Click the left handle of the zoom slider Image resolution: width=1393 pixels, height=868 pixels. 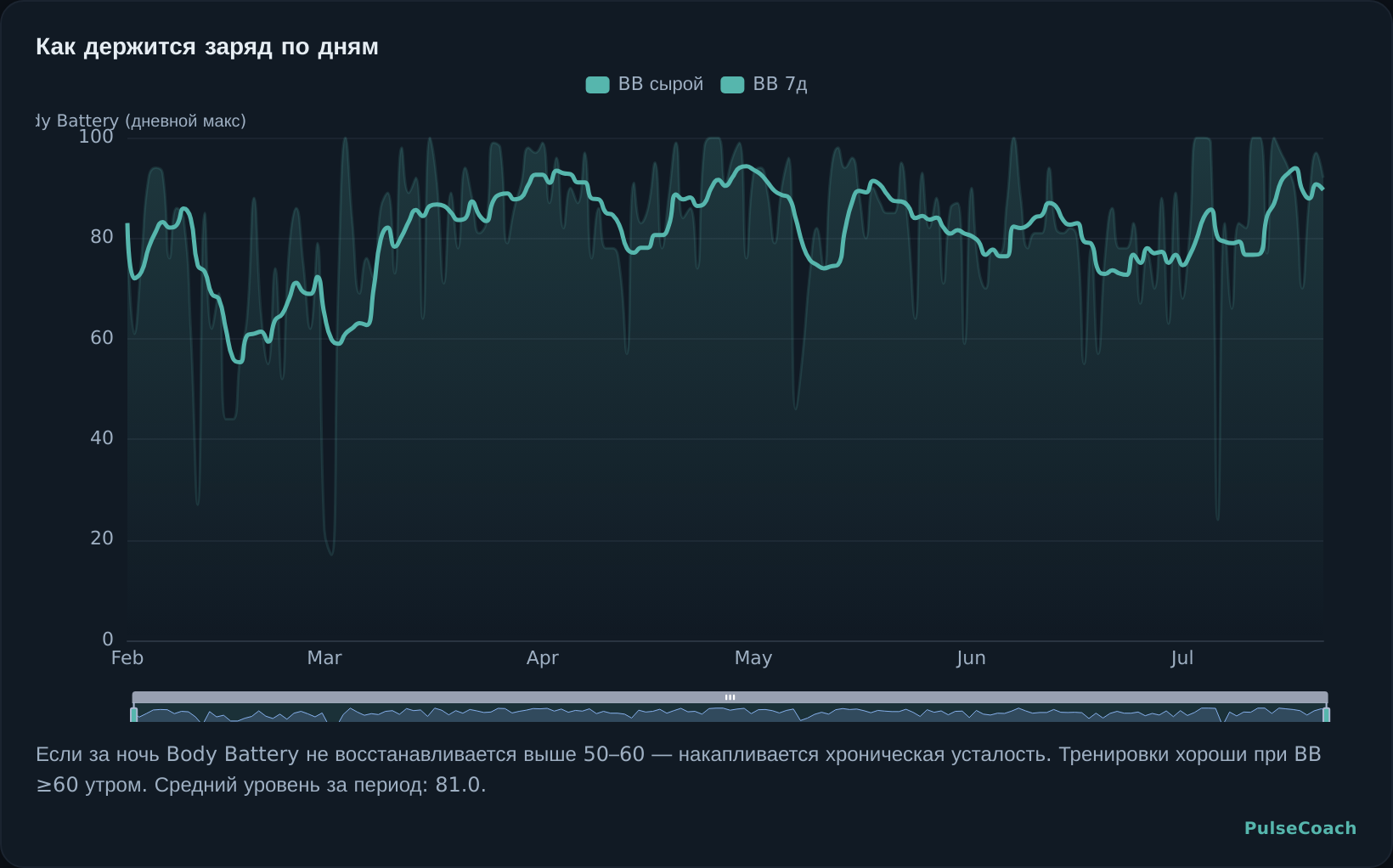(134, 714)
